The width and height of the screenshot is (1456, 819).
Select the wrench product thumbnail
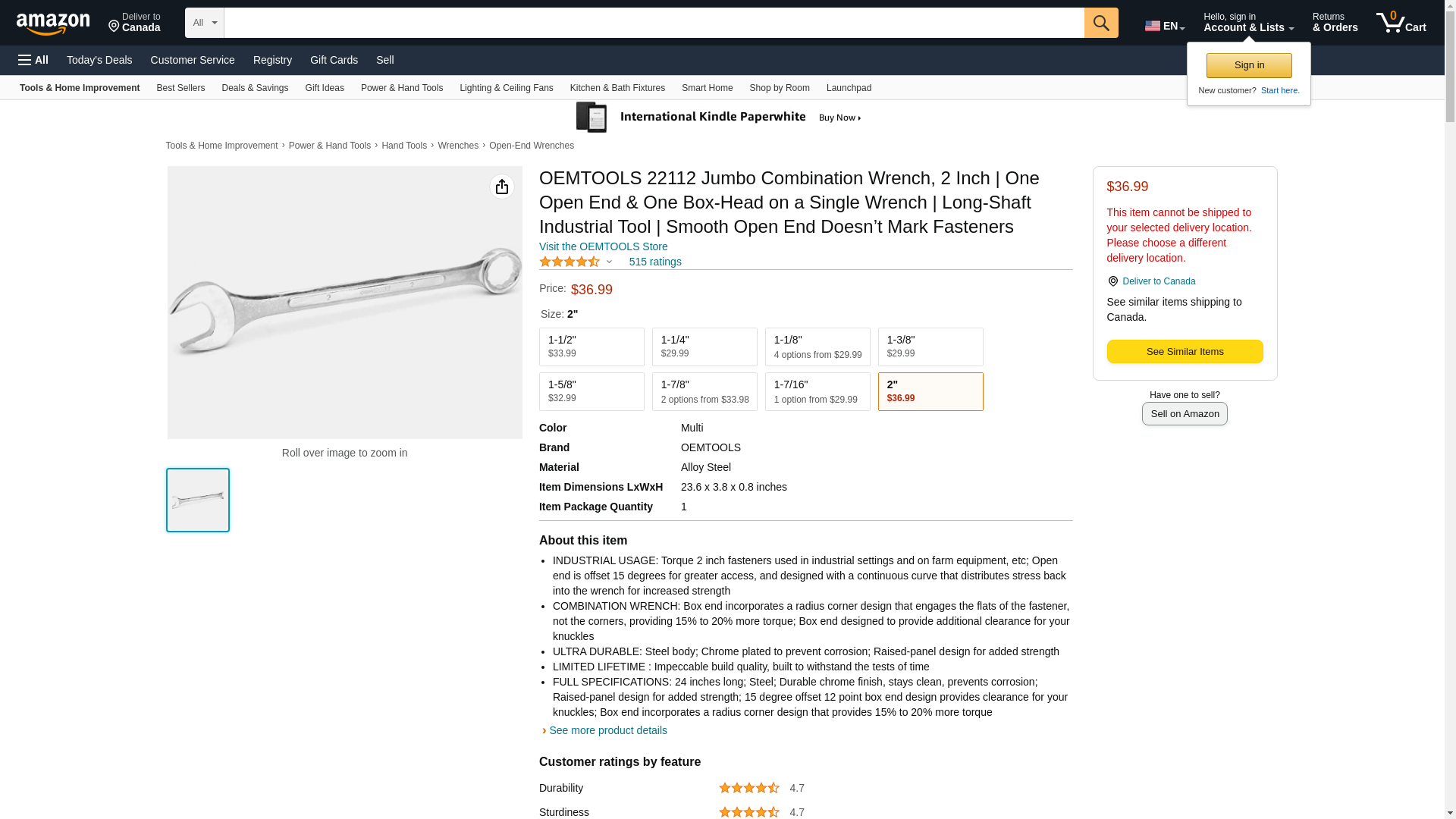click(x=198, y=500)
